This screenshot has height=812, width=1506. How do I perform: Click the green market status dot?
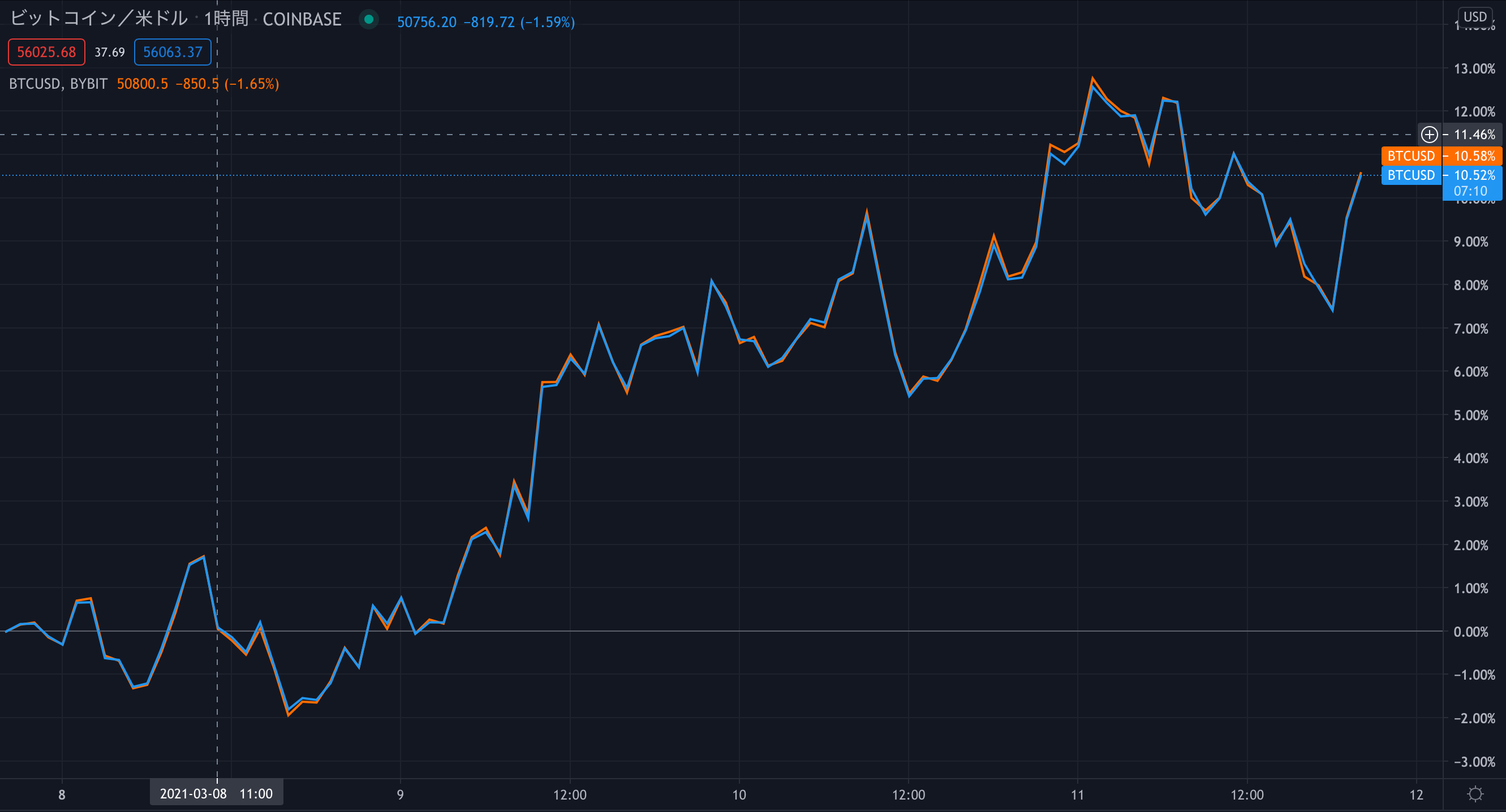[369, 19]
